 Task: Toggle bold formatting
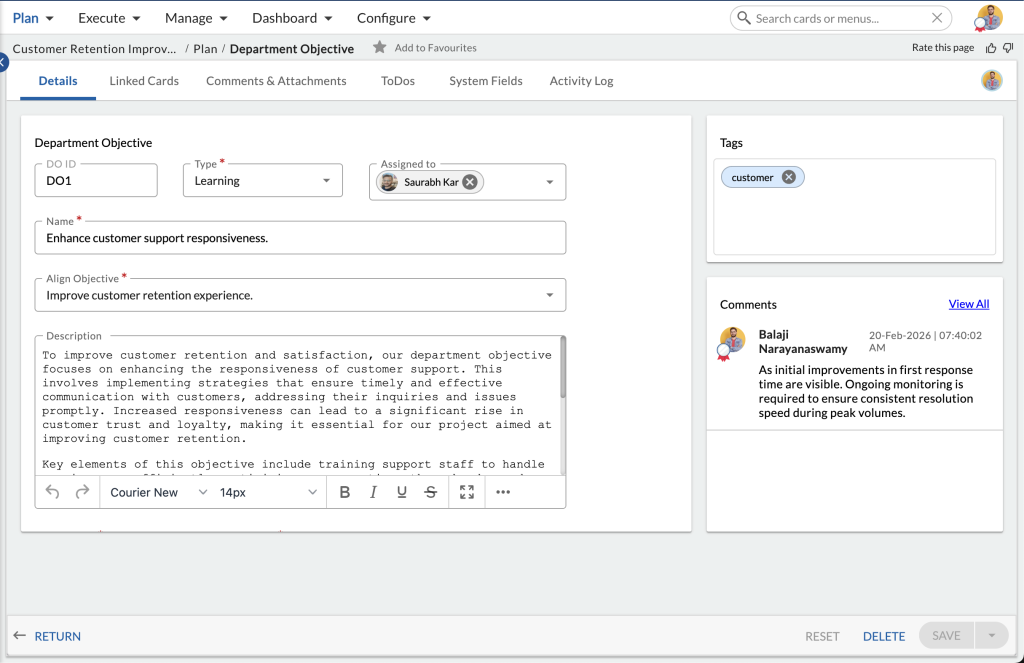345,492
